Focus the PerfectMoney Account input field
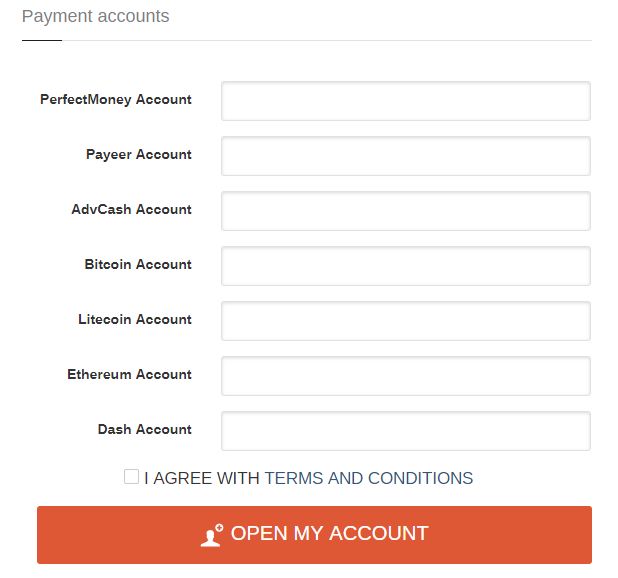 (x=406, y=101)
